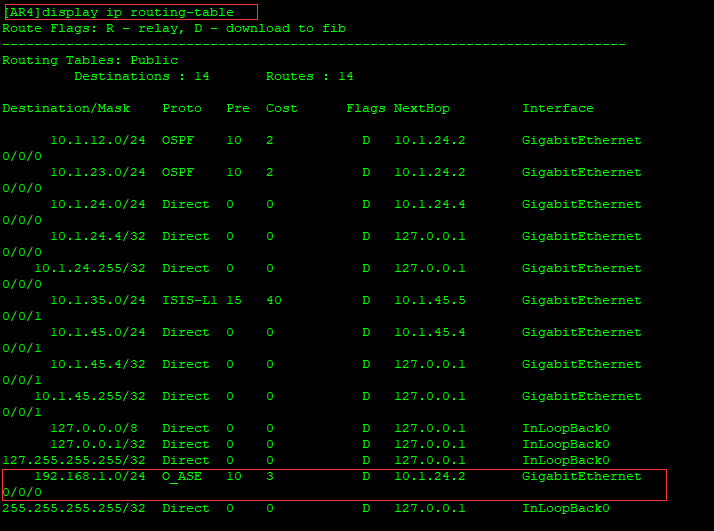Click the 'Pre' column header

click(x=238, y=108)
